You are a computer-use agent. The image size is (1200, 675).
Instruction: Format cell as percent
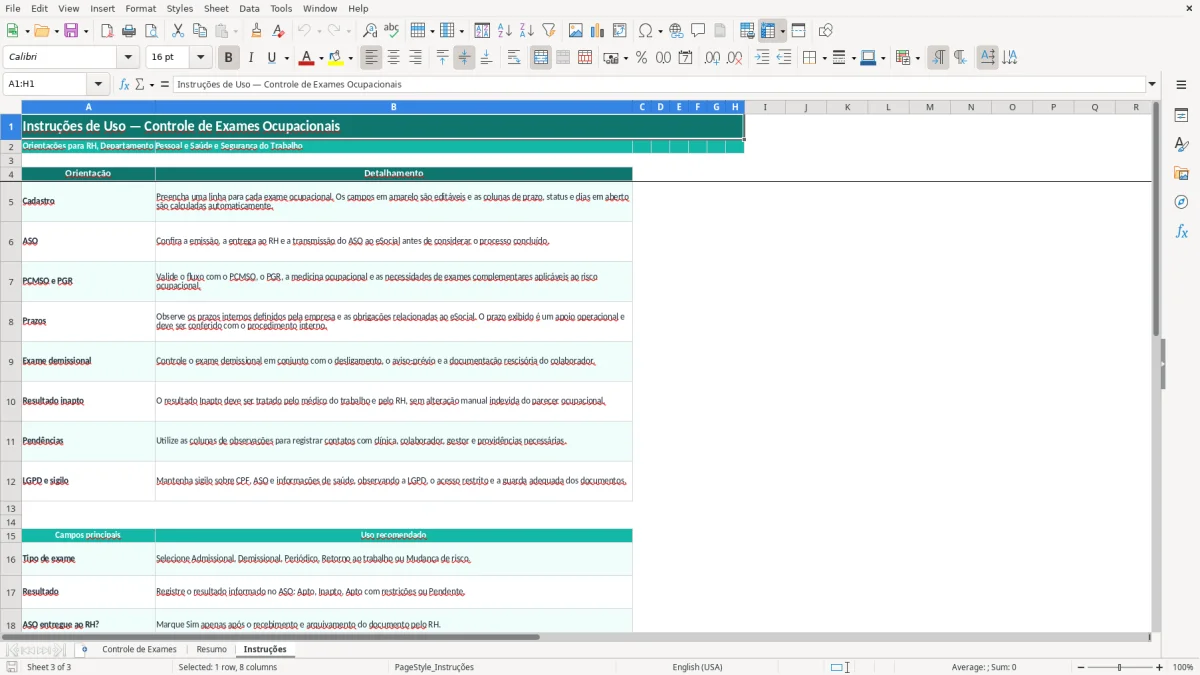pyautogui.click(x=641, y=58)
